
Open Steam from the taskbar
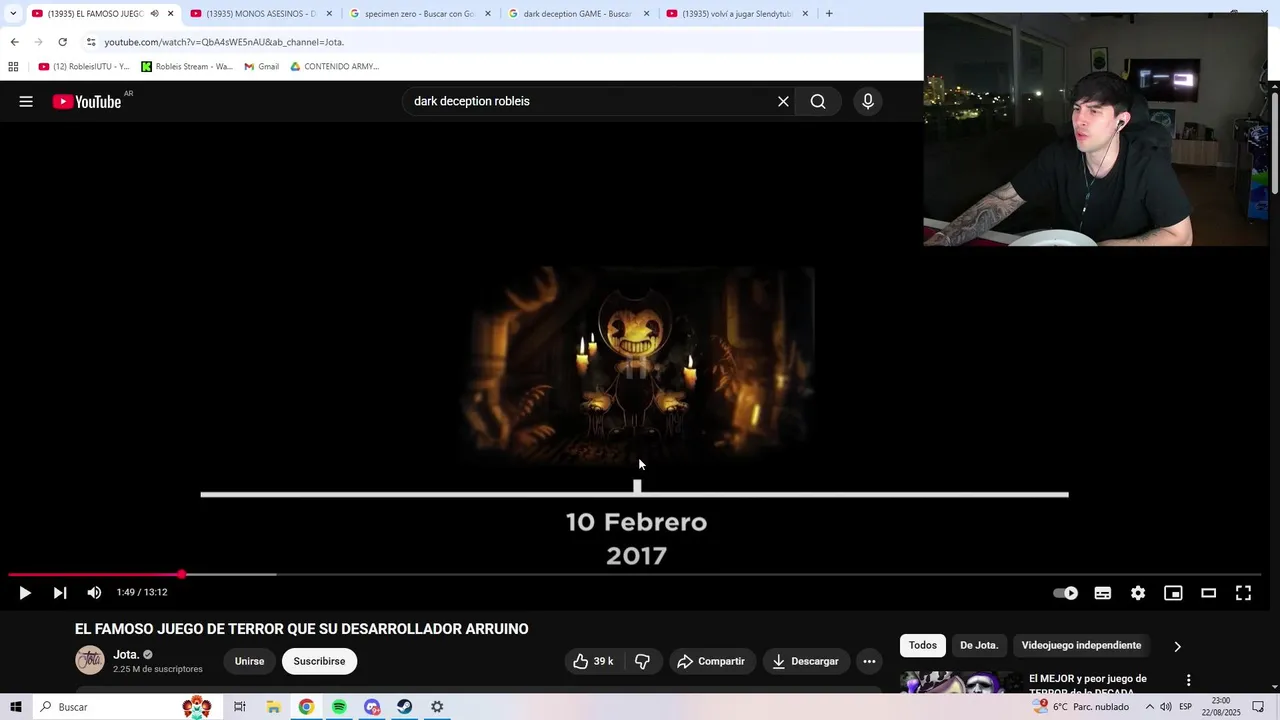coord(404,707)
